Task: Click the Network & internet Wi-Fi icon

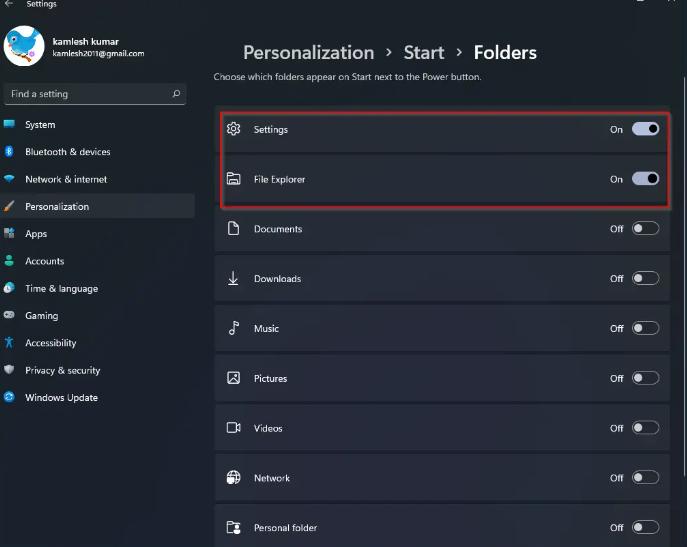Action: [x=10, y=179]
